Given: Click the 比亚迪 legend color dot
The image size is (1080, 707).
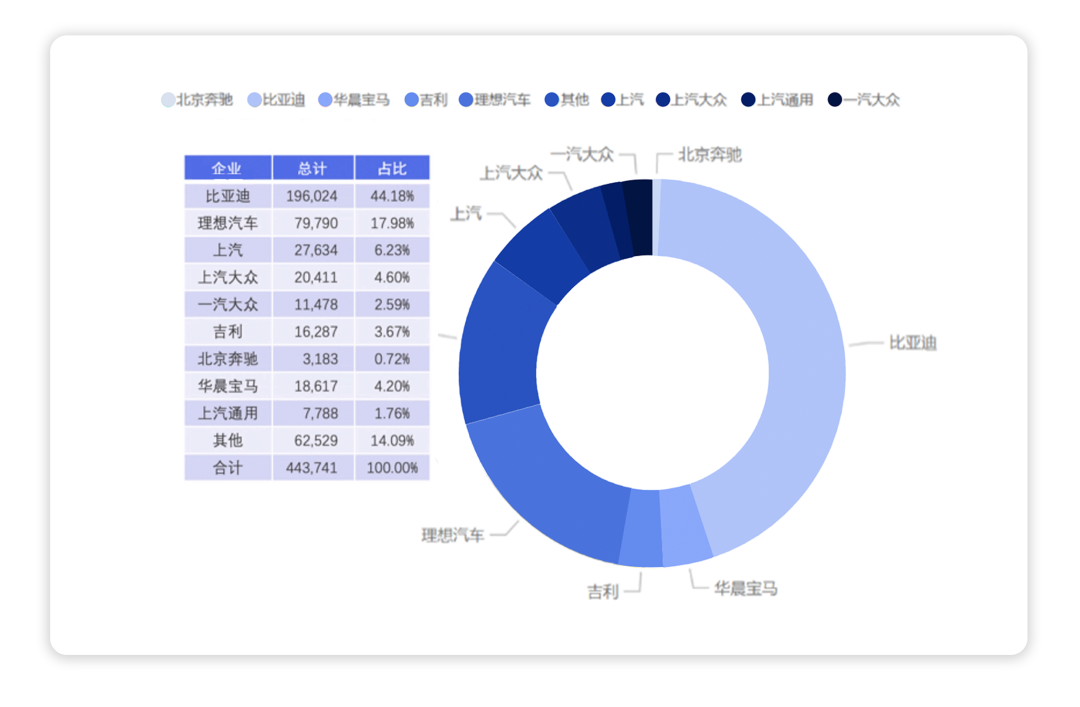Looking at the screenshot, I should pyautogui.click(x=254, y=100).
